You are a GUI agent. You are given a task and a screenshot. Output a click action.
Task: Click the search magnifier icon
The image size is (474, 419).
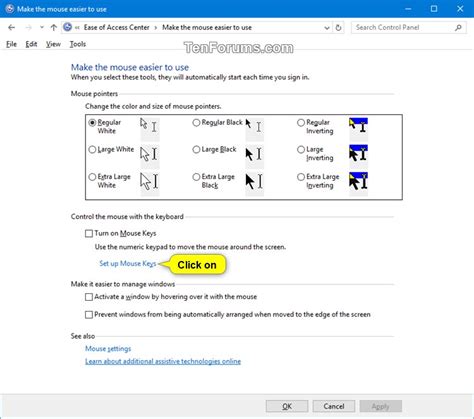point(458,28)
